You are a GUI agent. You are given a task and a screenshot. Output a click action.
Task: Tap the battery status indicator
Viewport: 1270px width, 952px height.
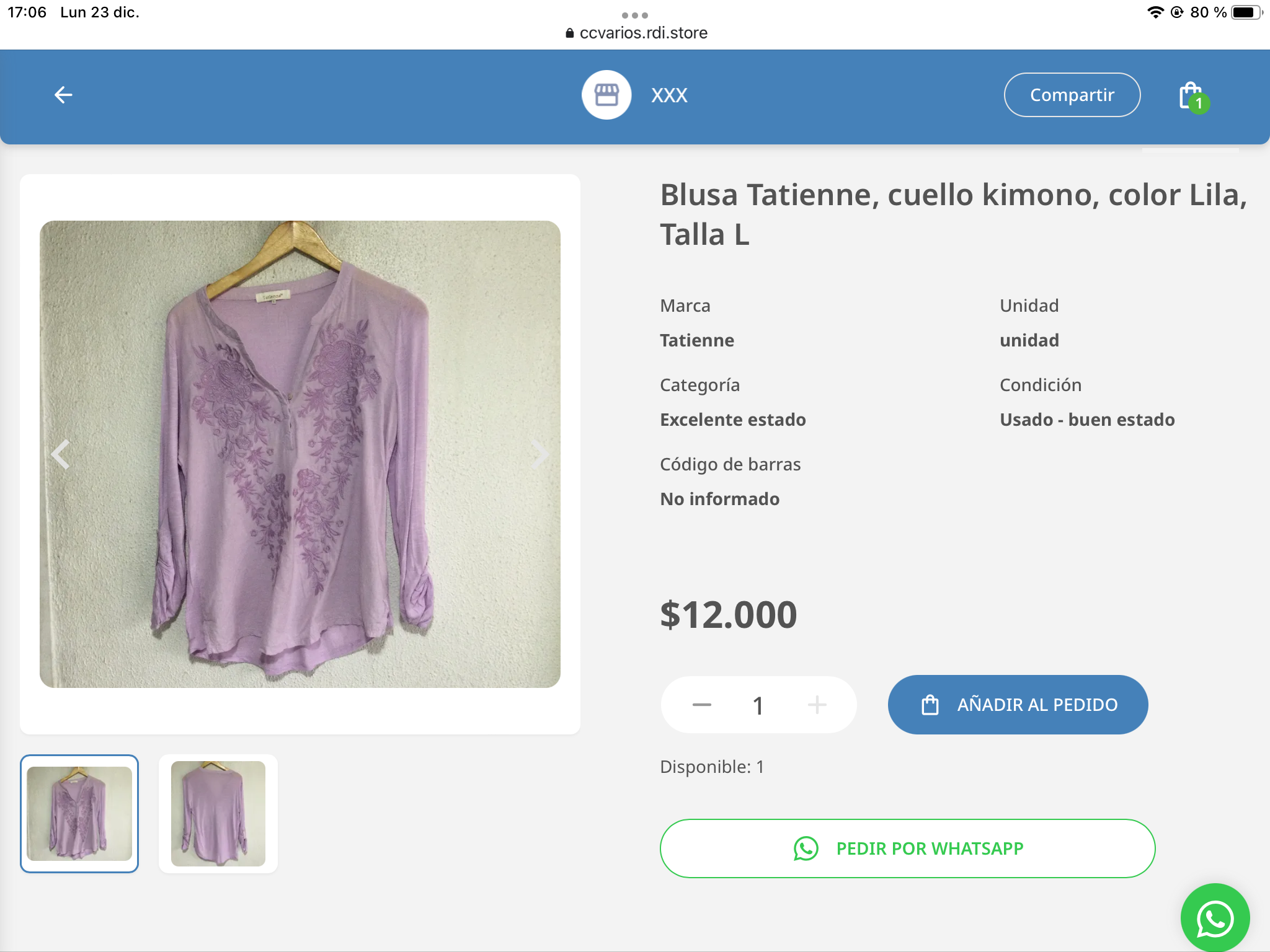point(1246,12)
